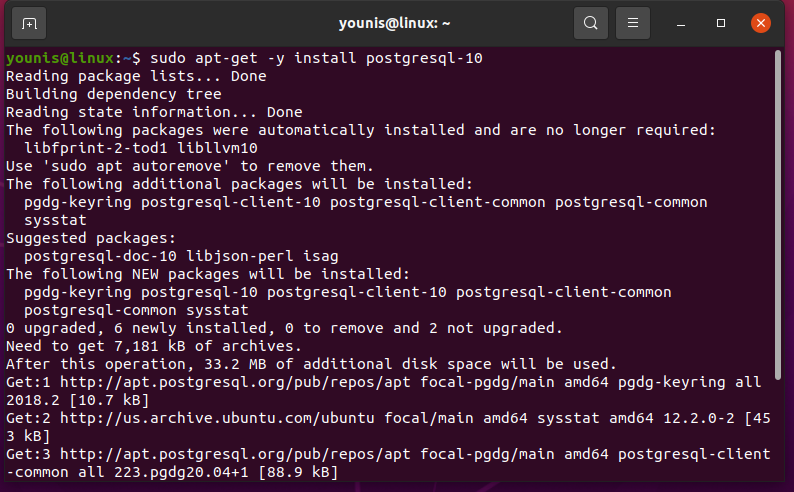Open a new terminal tab
Screen dimensions: 794x492
pyautogui.click(x=29, y=22)
